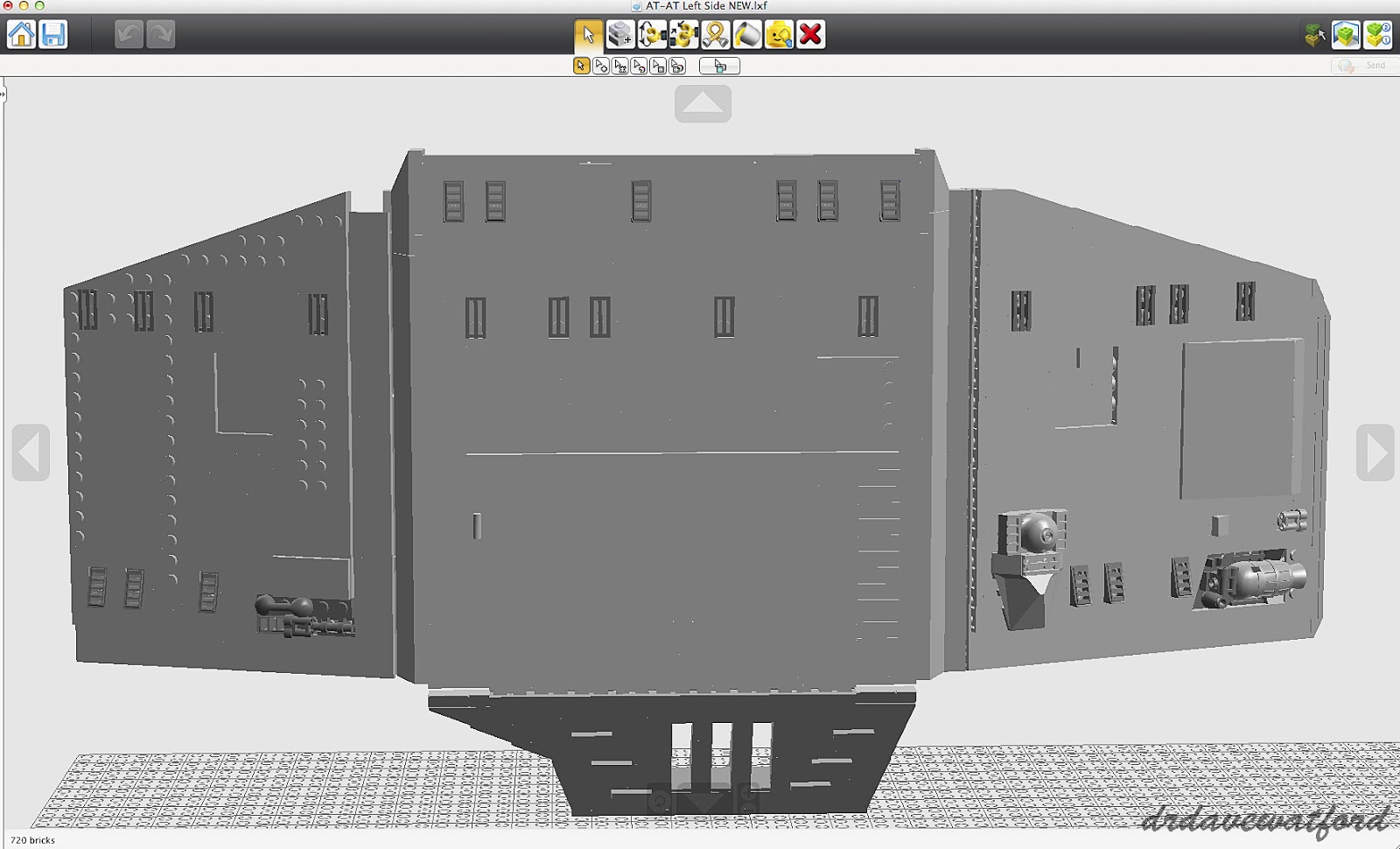Click the invert selection button
The width and height of the screenshot is (1400, 849).
click(x=719, y=67)
